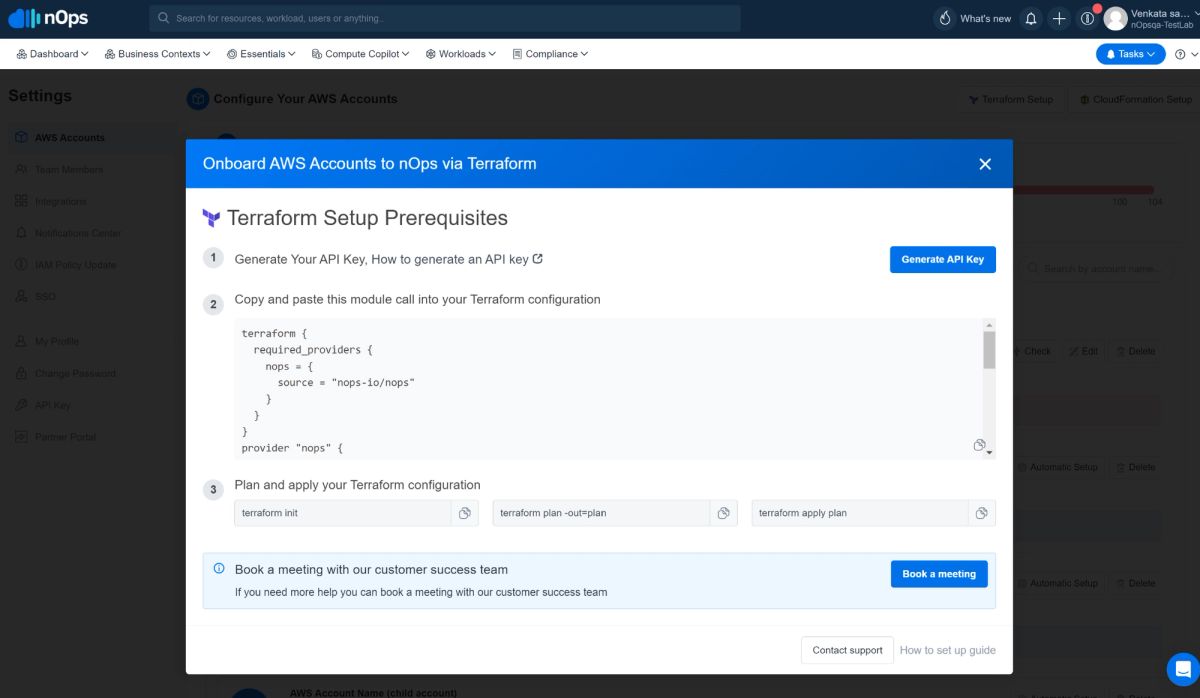Screen dimensions: 1200x698
Task: Click the Terraform Setup button behind dialog
Action: [x=1011, y=99]
